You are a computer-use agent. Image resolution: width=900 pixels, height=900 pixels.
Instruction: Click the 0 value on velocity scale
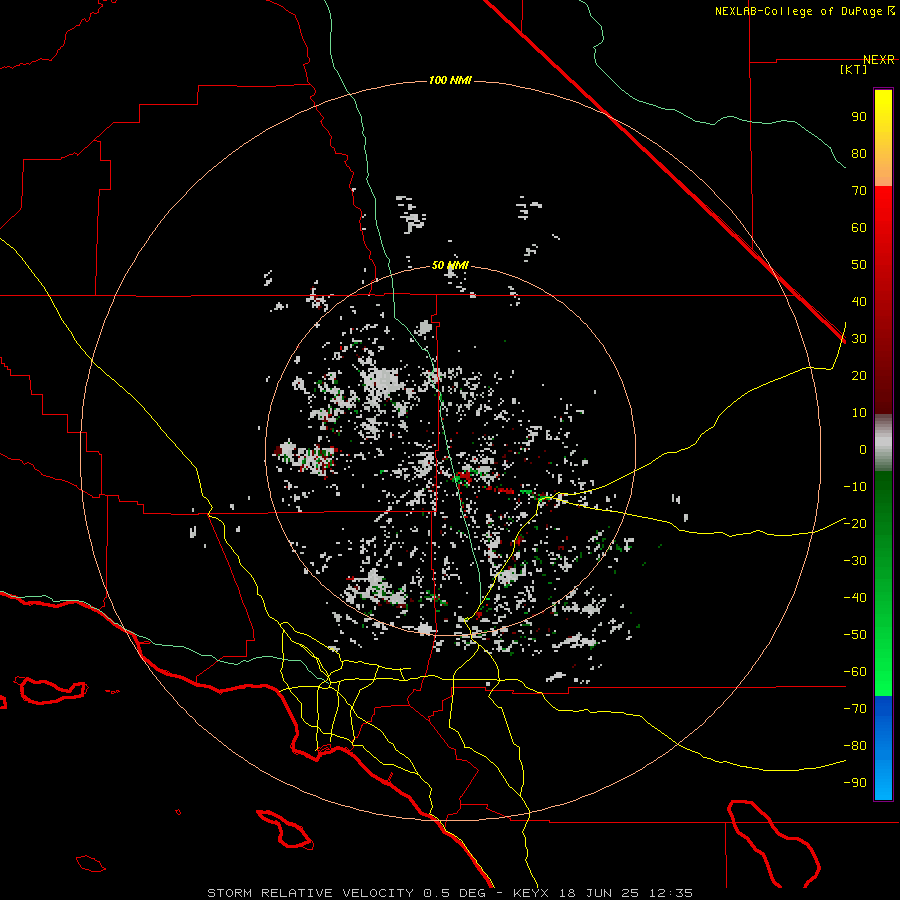(863, 449)
